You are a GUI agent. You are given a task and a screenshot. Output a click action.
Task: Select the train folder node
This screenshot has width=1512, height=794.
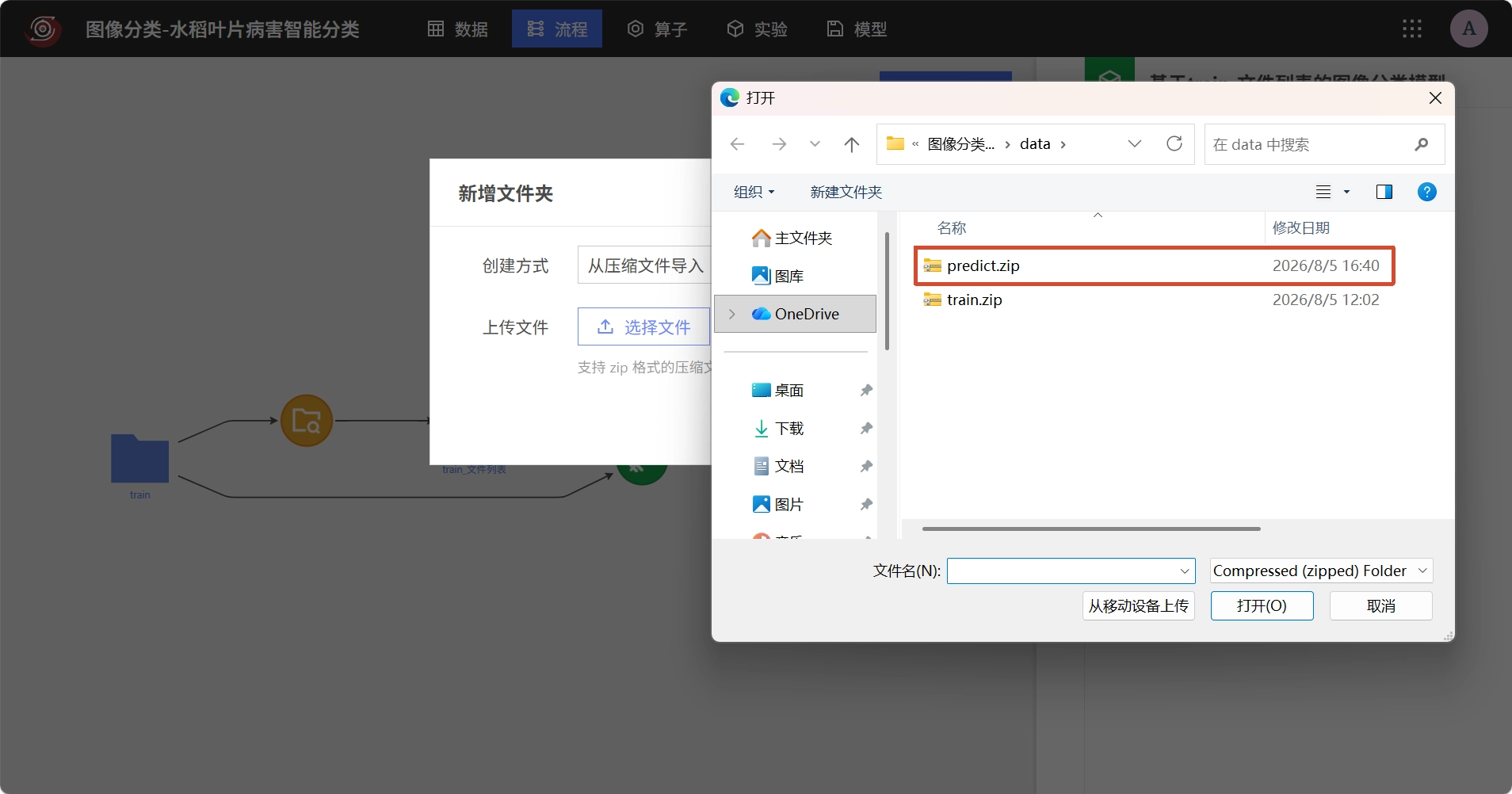pyautogui.click(x=139, y=458)
